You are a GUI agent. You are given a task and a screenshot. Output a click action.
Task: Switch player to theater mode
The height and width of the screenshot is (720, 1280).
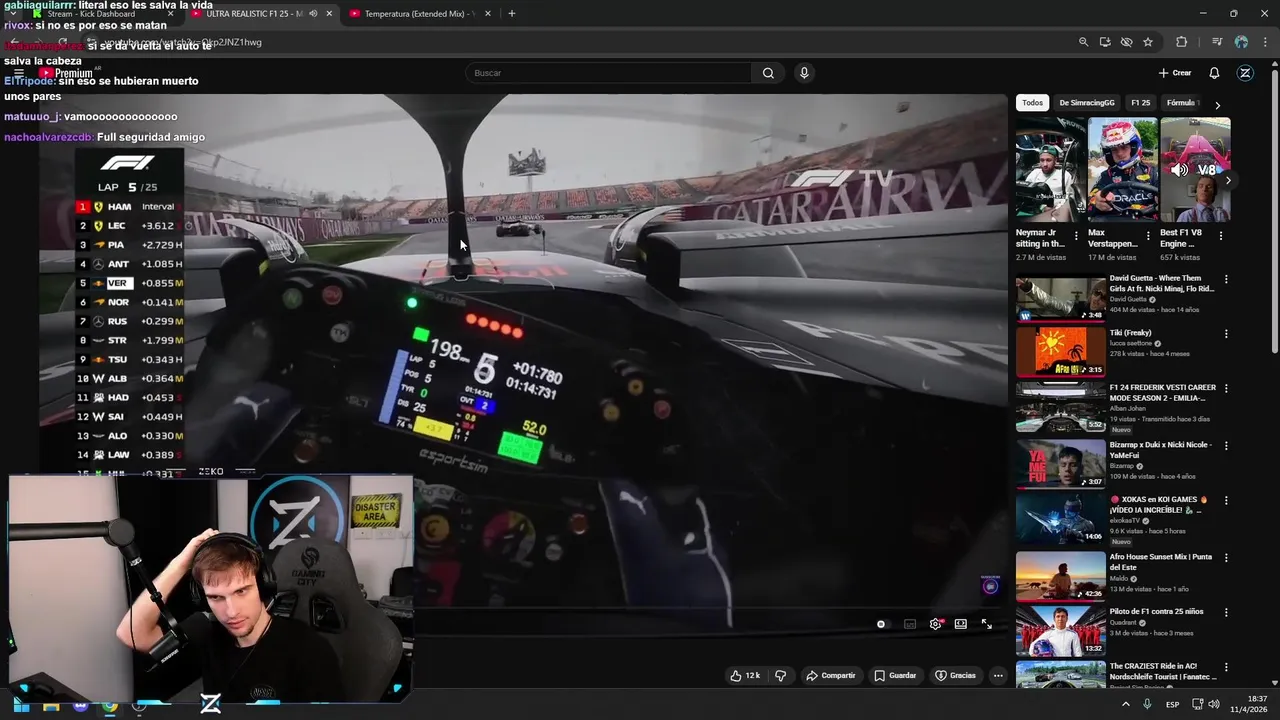click(x=961, y=624)
